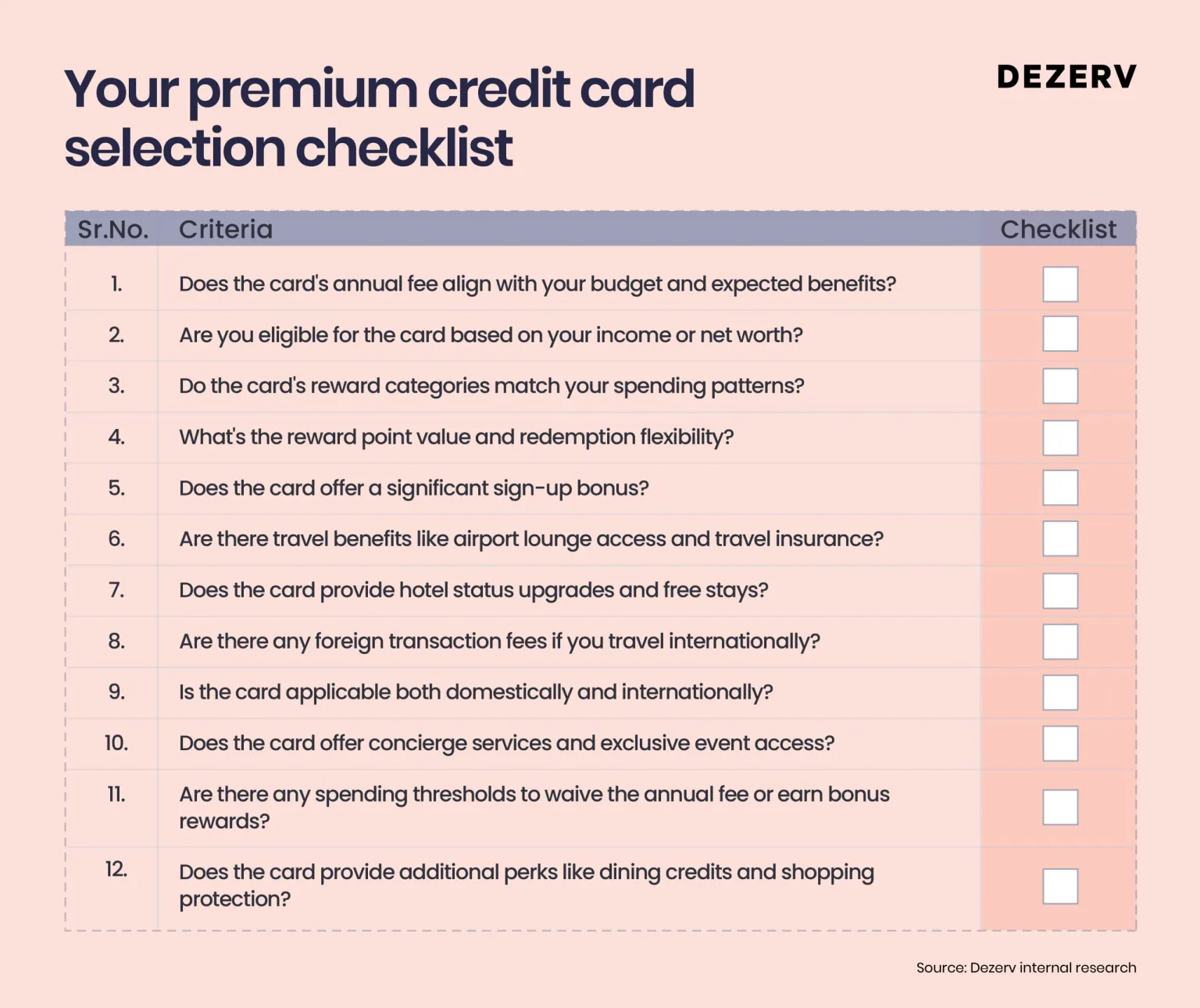Check the sign-up bonus box
Image resolution: width=1200 pixels, height=1008 pixels.
click(1060, 488)
